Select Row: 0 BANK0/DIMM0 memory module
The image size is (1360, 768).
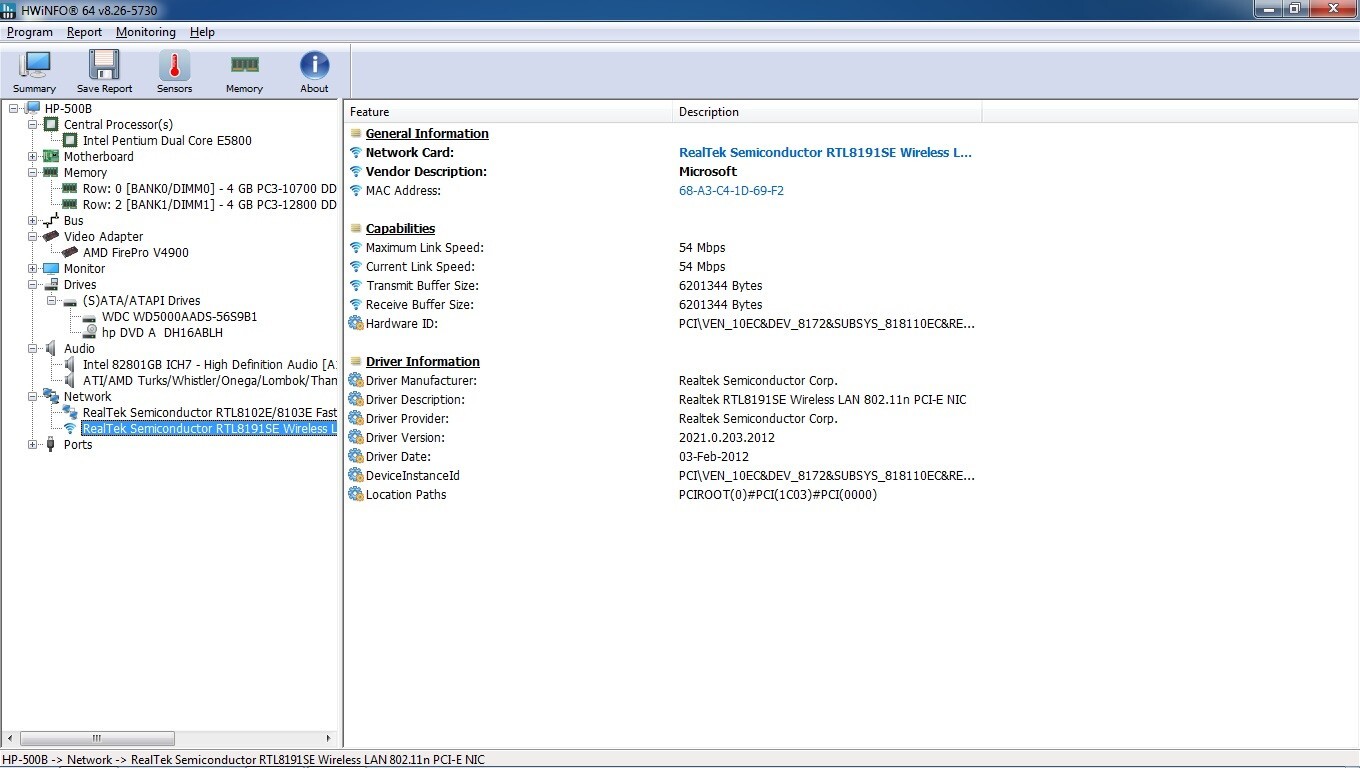click(209, 188)
